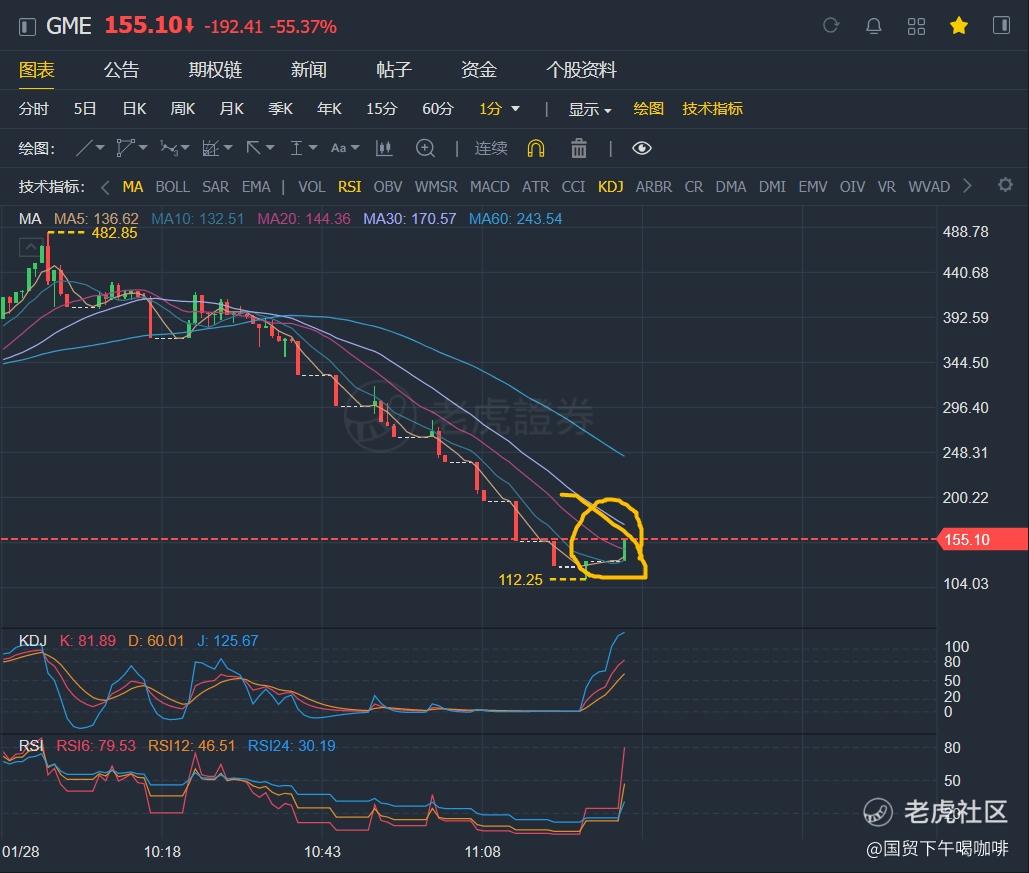Select the range measure tool

click(x=297, y=148)
